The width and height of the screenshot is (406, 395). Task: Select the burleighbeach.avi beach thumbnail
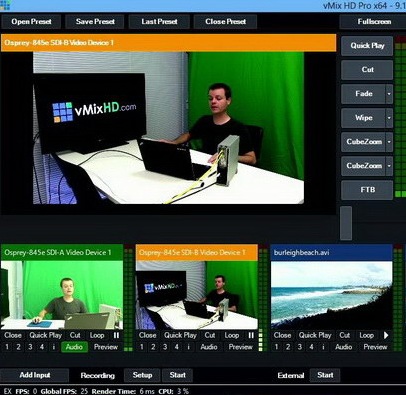click(x=331, y=295)
